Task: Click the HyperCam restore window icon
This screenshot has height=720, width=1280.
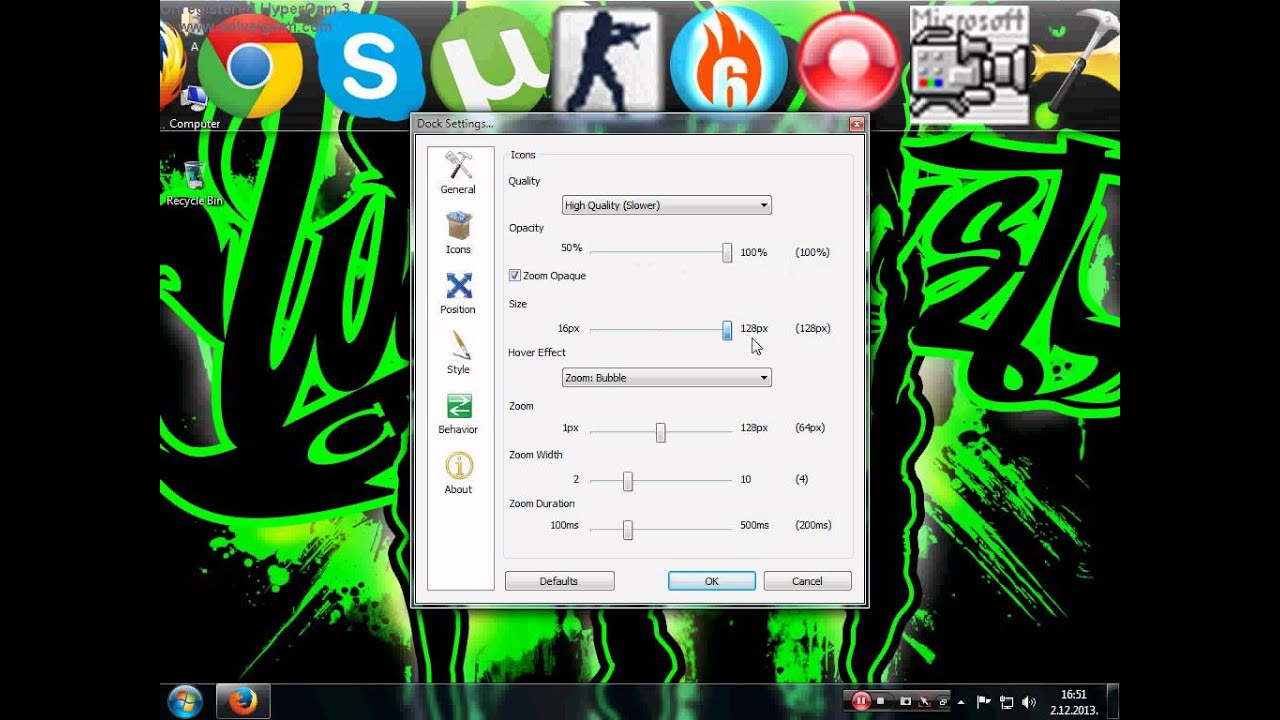Action: click(942, 702)
